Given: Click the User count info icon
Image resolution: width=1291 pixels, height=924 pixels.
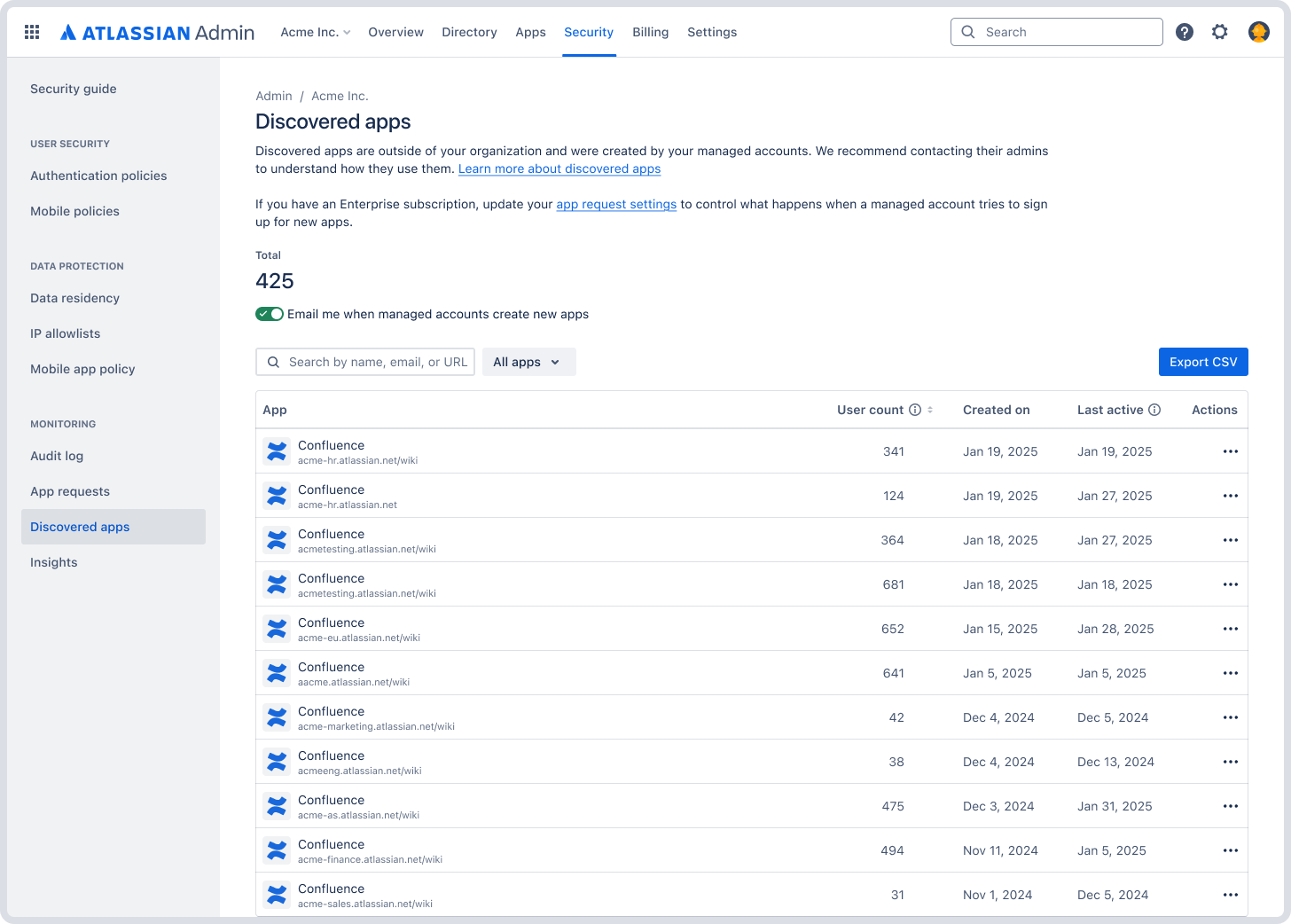Looking at the screenshot, I should (915, 410).
